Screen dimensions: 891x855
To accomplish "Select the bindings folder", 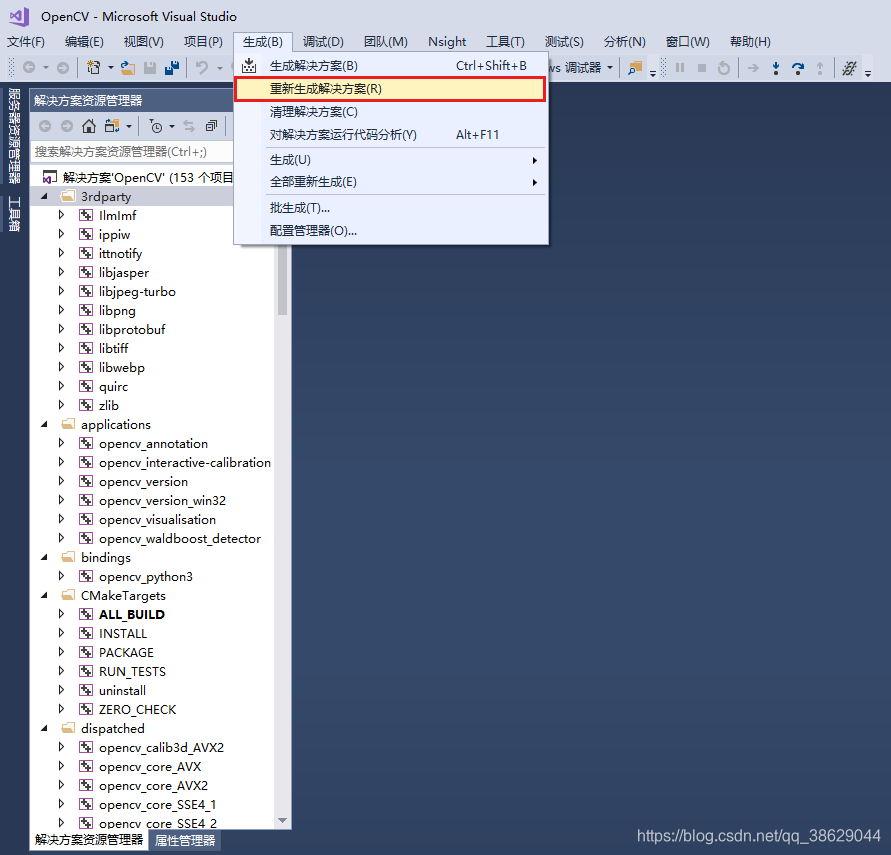I will (106, 557).
